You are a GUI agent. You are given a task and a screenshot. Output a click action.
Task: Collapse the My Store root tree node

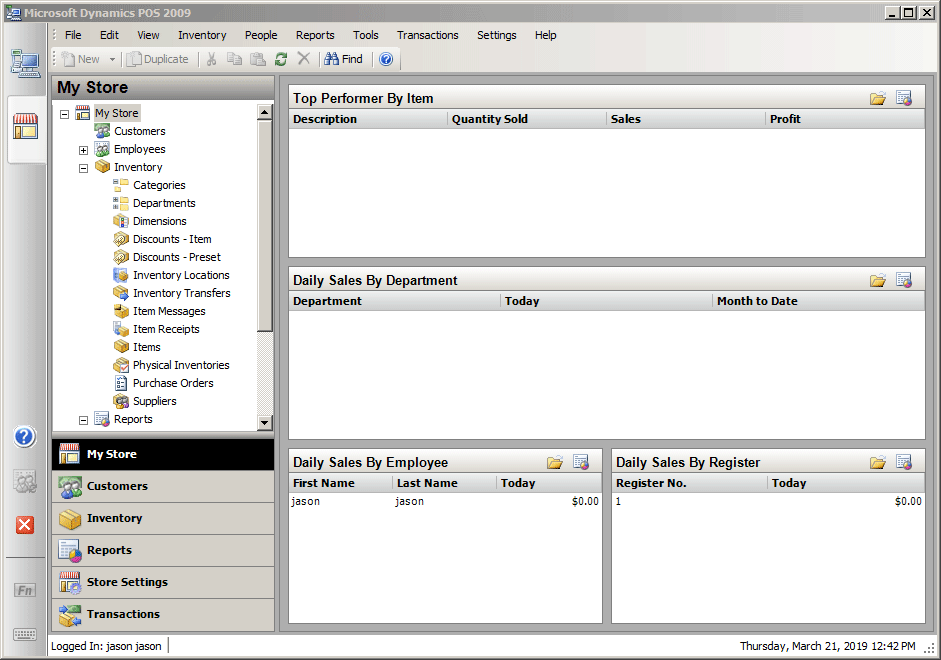tap(64, 114)
